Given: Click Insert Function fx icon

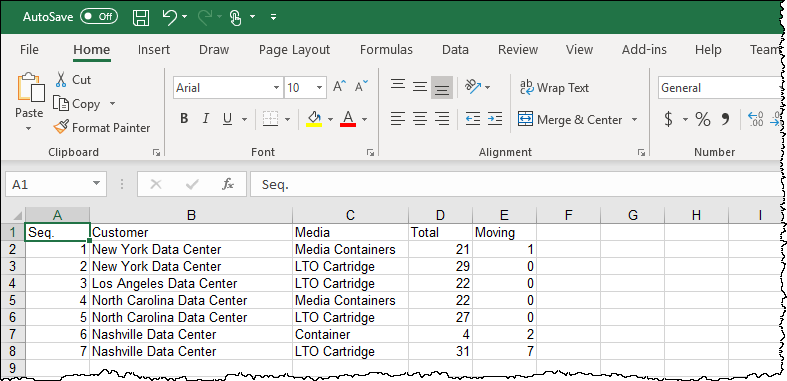Looking at the screenshot, I should [228, 184].
